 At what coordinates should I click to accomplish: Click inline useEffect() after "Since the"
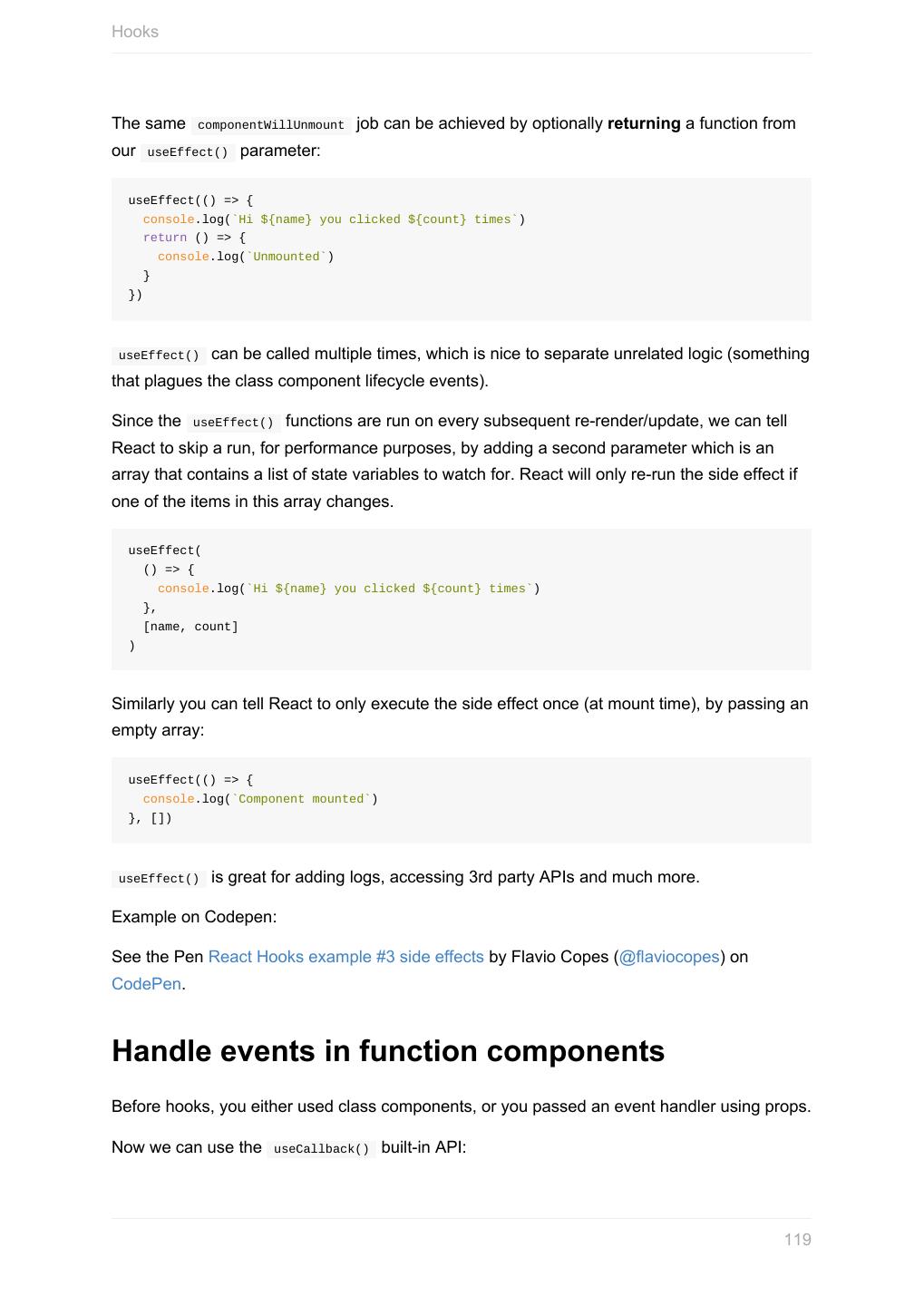[x=233, y=423]
